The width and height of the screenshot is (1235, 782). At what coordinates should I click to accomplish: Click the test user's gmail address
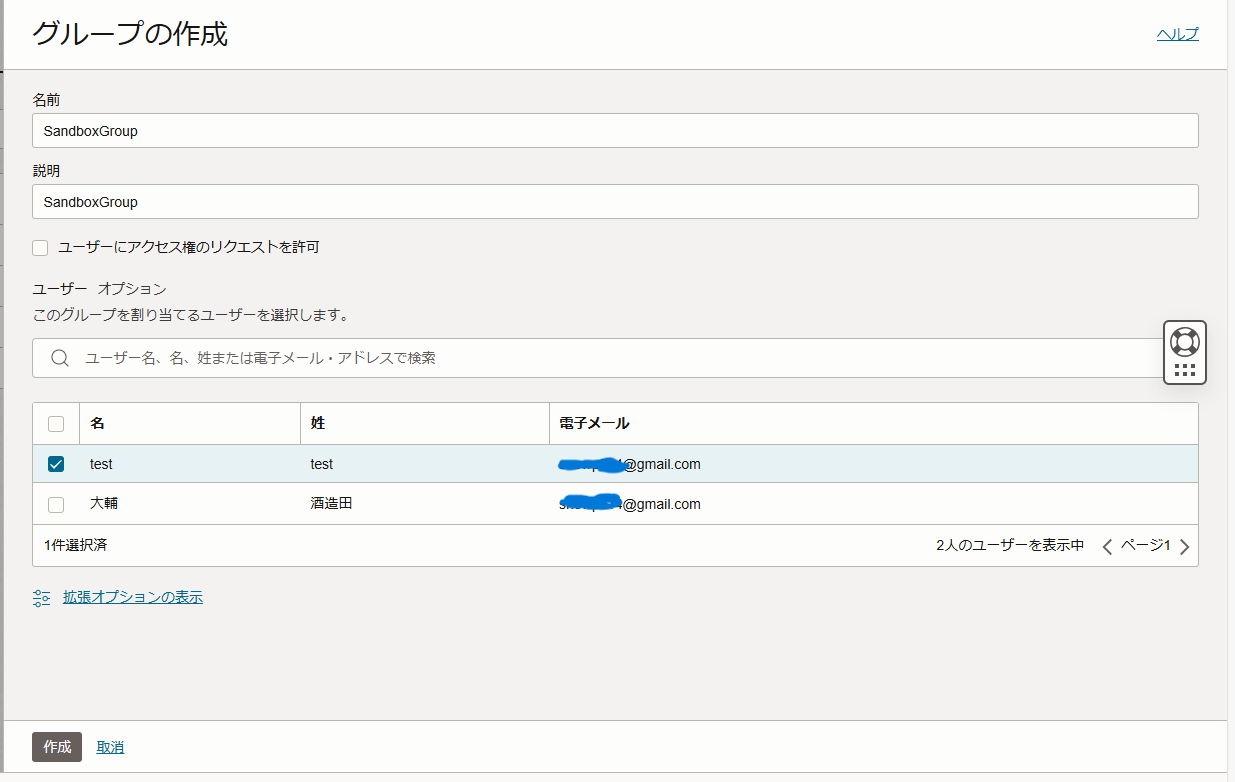(x=630, y=464)
